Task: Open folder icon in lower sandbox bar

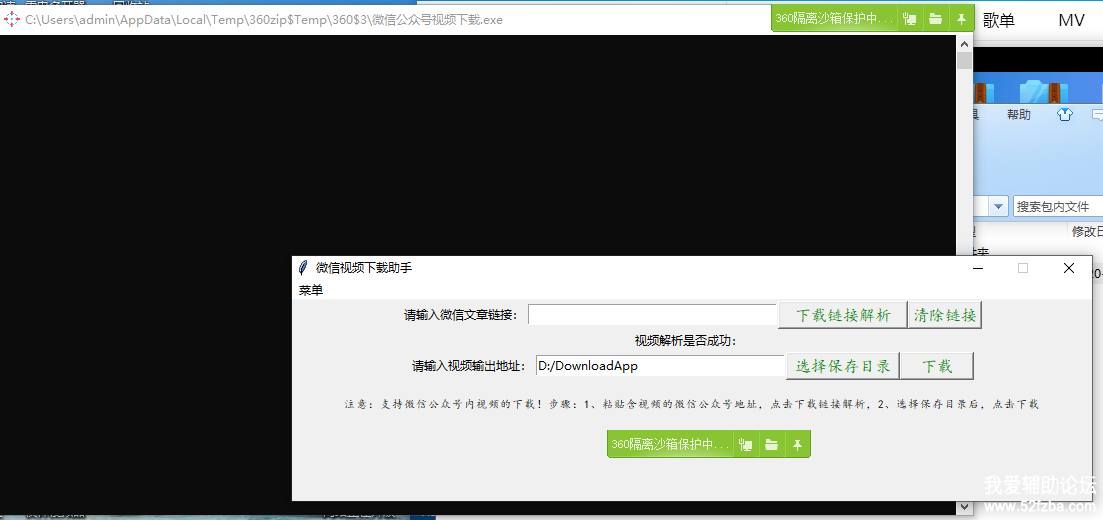Action: pos(772,444)
